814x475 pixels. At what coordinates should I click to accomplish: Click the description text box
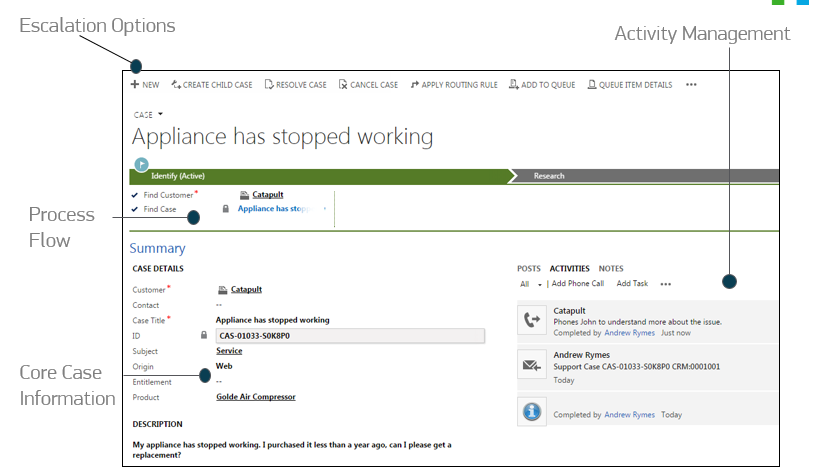pyautogui.click(x=292, y=450)
